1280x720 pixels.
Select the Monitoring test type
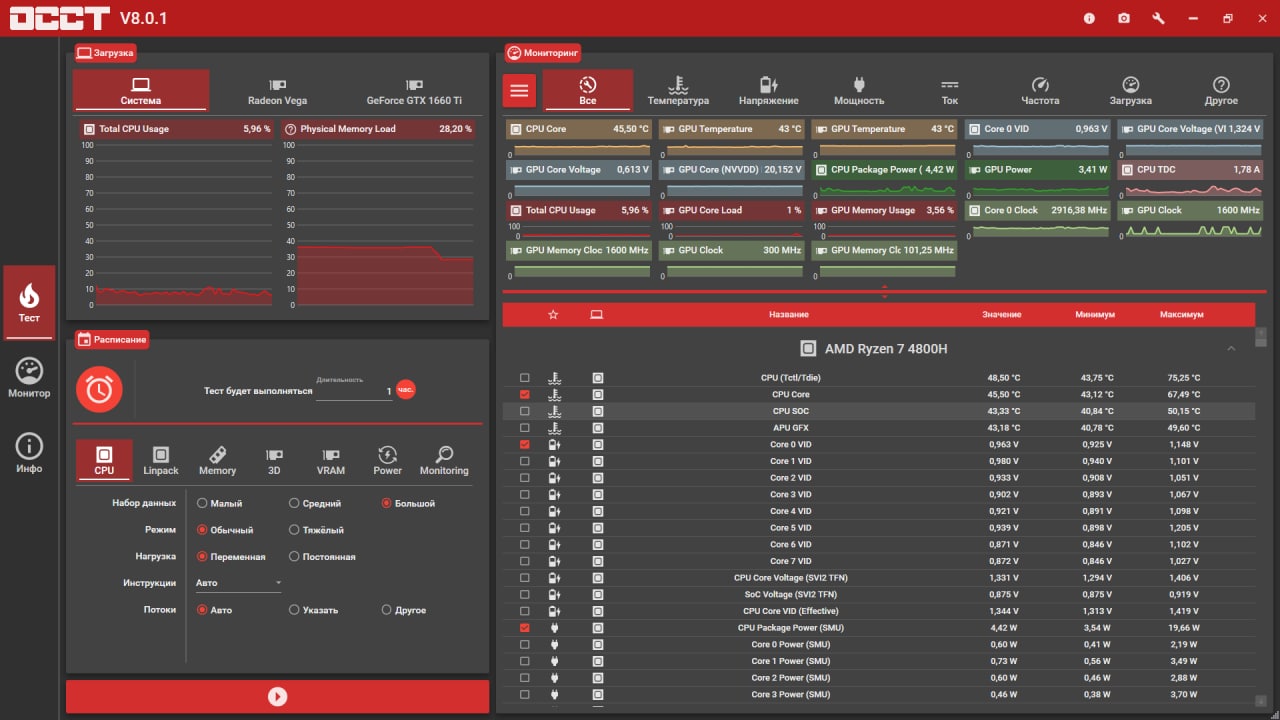444,461
